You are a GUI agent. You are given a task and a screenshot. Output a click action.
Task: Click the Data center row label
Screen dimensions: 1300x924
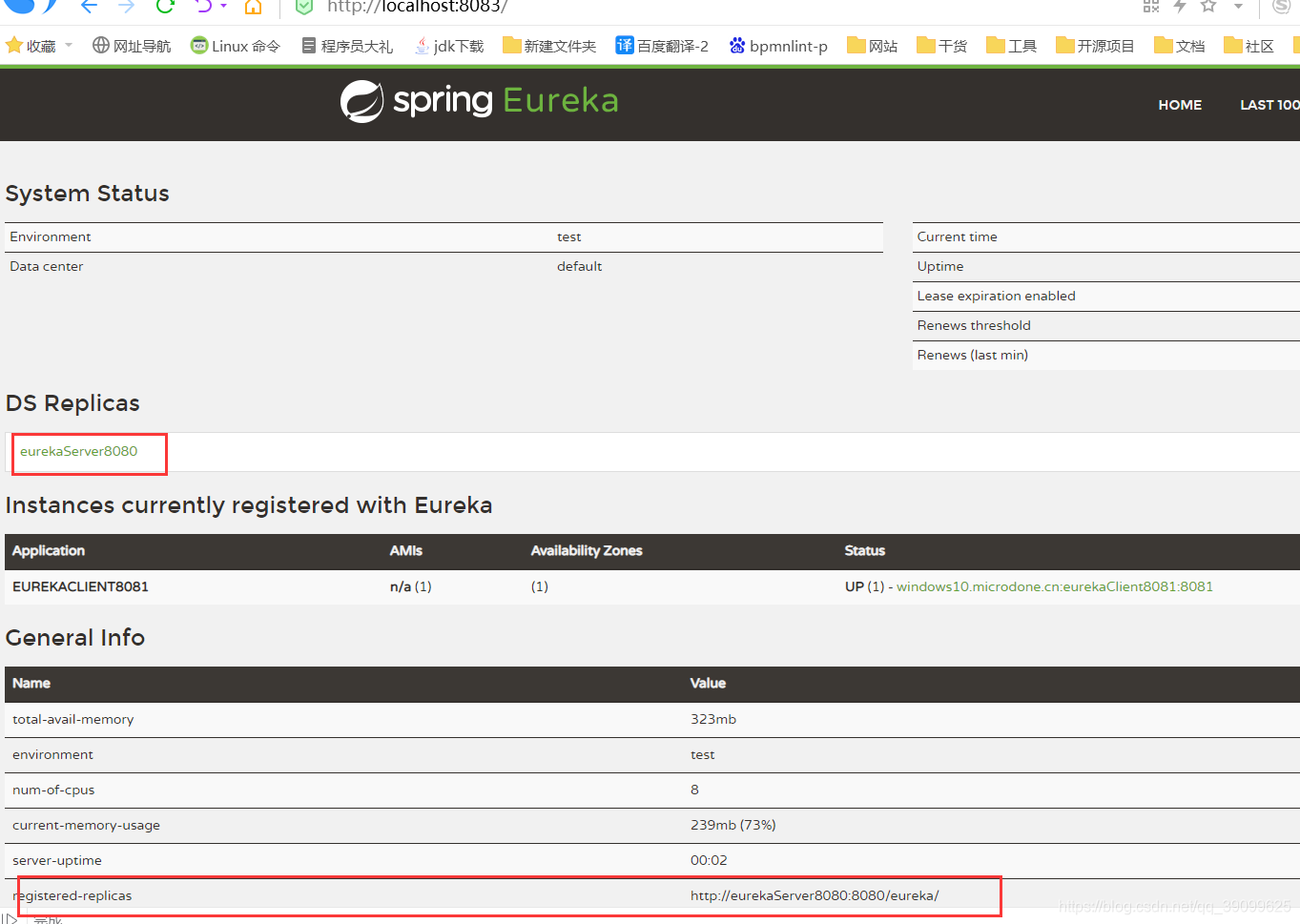[47, 266]
